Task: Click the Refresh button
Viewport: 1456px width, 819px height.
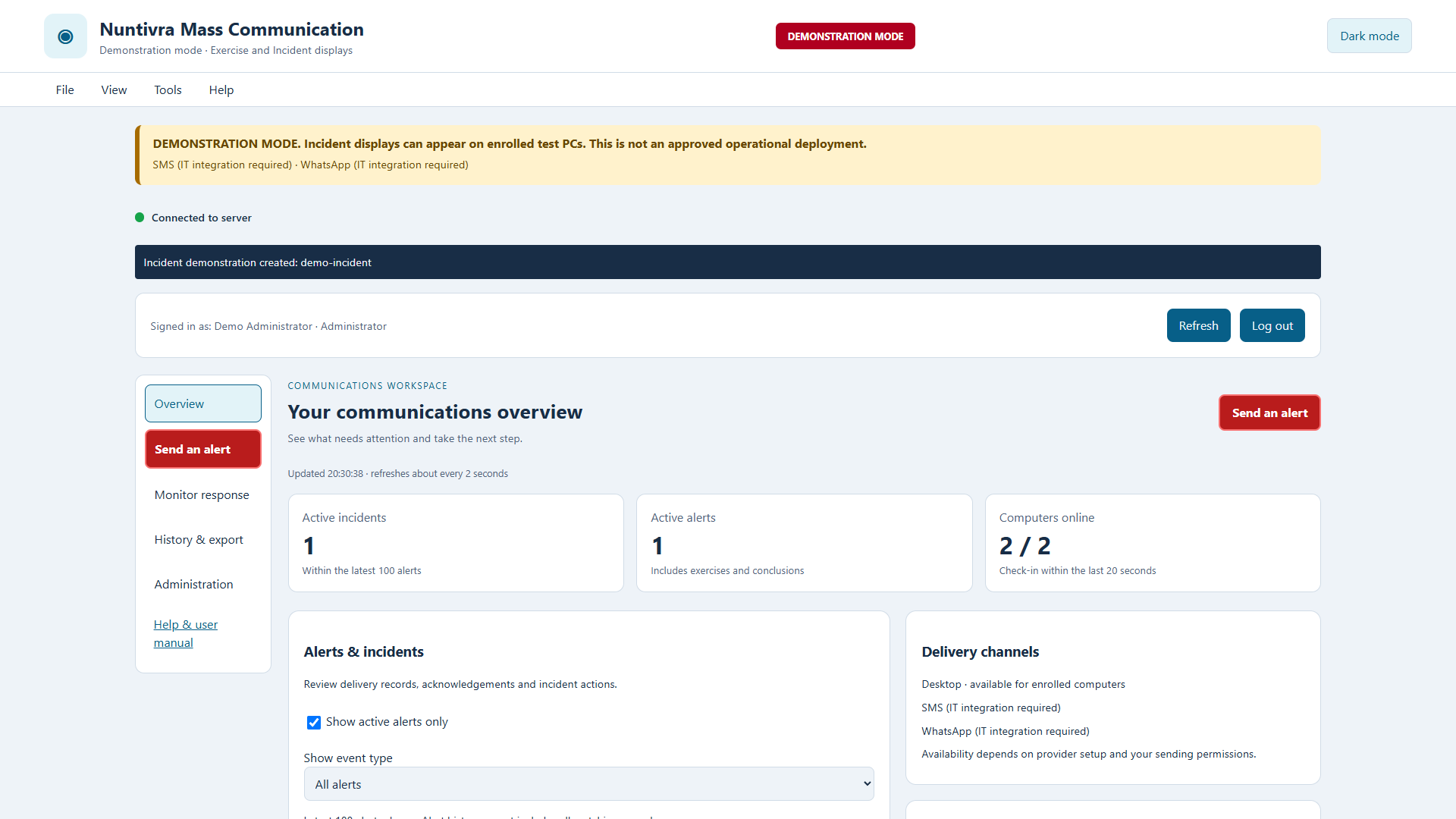Action: [x=1198, y=325]
